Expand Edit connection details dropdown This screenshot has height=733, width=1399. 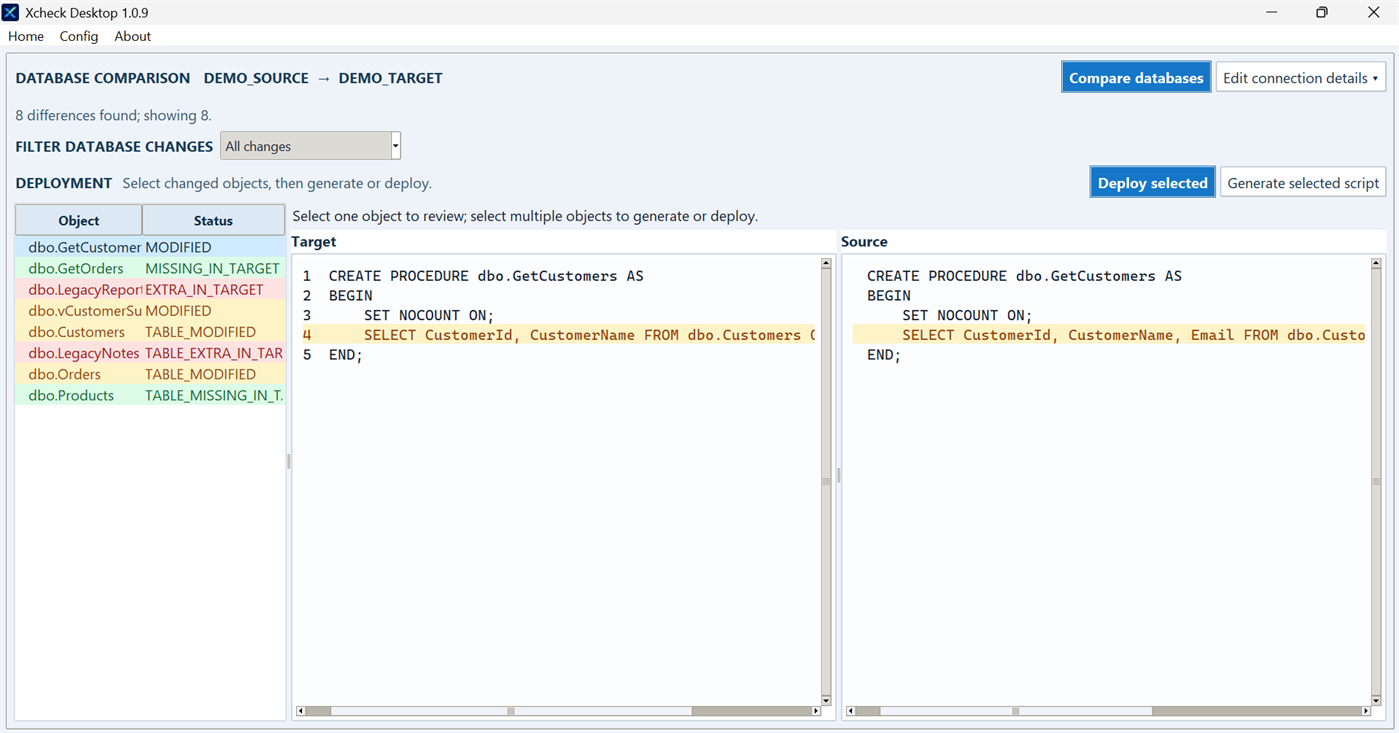1300,78
